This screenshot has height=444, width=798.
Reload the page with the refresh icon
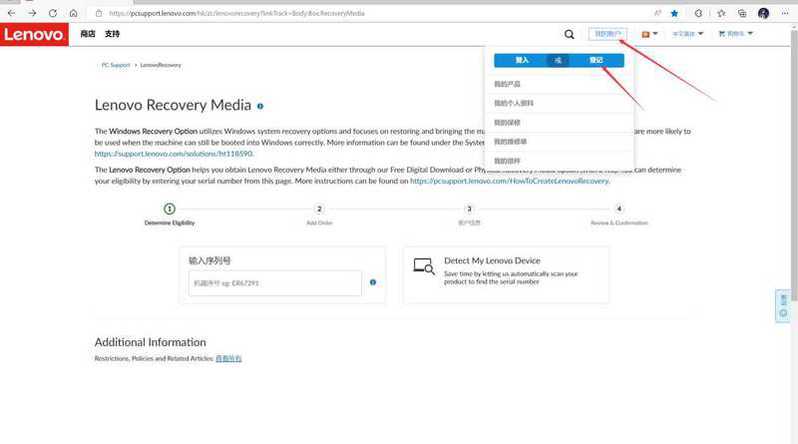click(53, 13)
